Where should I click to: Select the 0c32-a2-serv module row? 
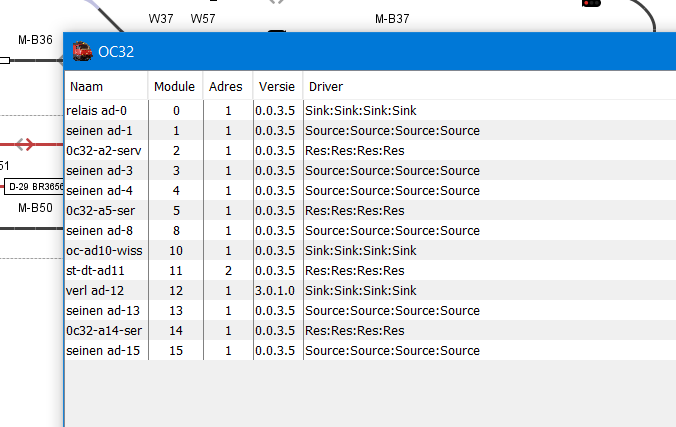[x=107, y=151]
